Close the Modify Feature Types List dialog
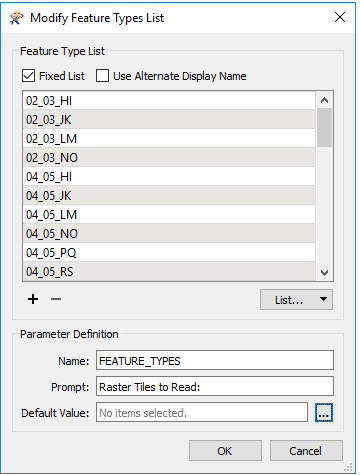Screen dimensions: 360x475 point(340,17)
